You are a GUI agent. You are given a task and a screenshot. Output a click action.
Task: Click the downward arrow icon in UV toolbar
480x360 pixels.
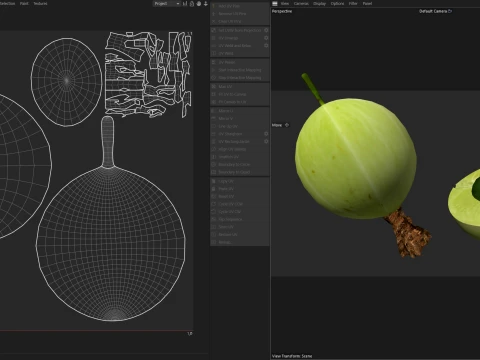click(x=206, y=4)
